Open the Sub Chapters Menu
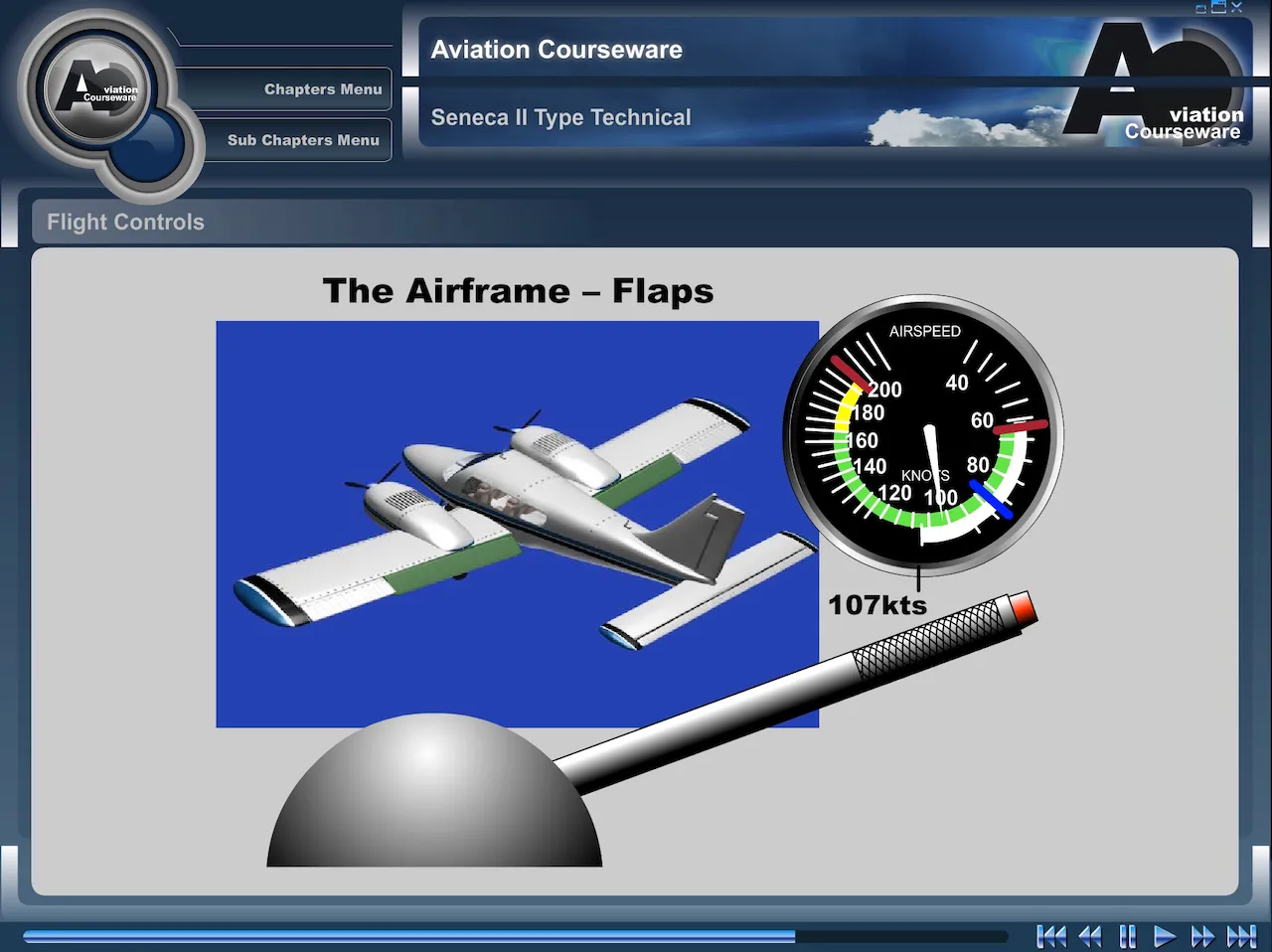 pos(301,140)
